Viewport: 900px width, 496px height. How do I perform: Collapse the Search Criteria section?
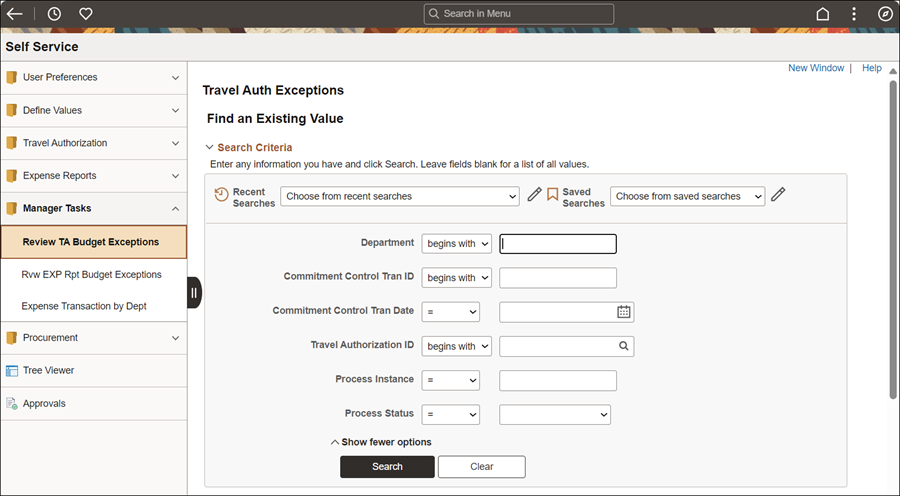point(249,148)
